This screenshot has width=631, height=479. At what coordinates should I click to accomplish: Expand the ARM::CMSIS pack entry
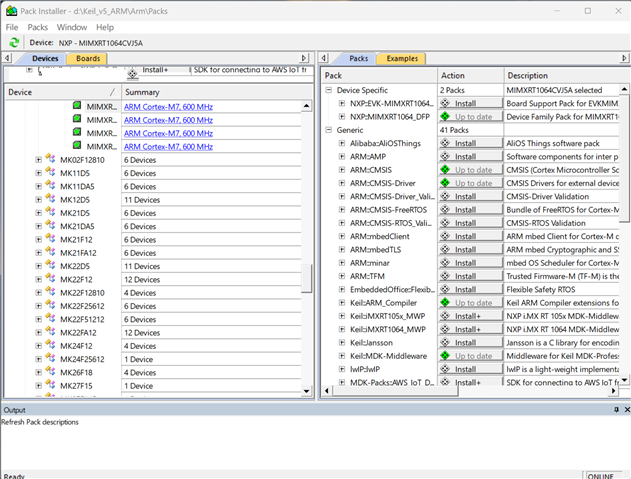click(x=341, y=170)
